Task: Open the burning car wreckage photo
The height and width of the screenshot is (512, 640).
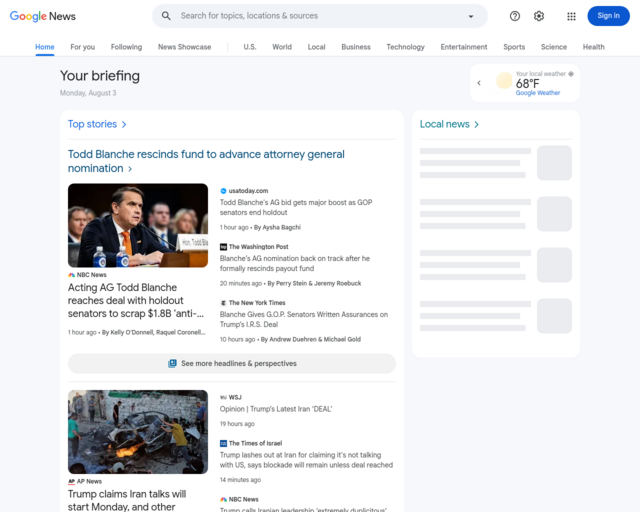Action: pos(138,432)
